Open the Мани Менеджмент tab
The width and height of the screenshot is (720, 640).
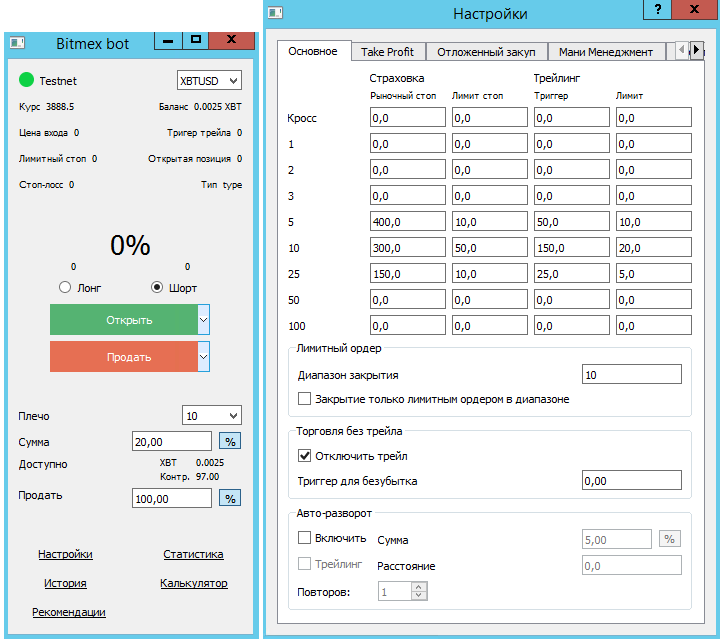(x=605, y=51)
